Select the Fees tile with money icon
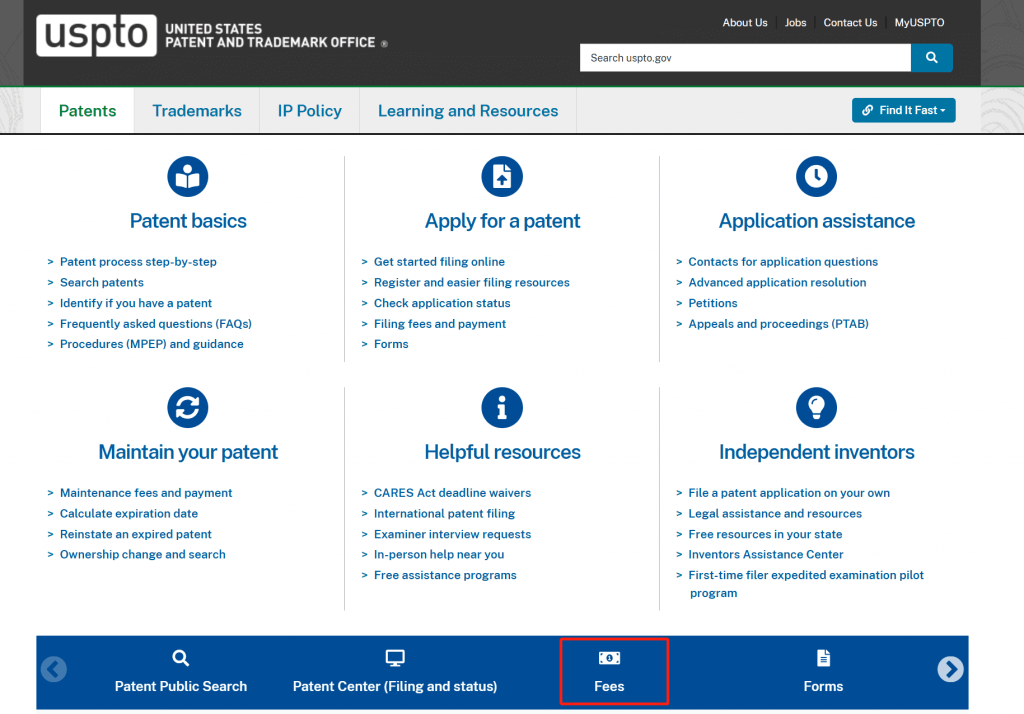 [609, 672]
